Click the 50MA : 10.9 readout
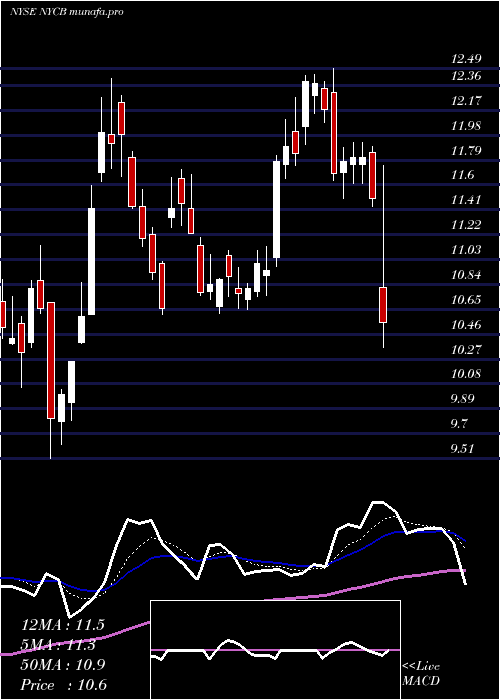The image size is (500, 700). coord(63,665)
